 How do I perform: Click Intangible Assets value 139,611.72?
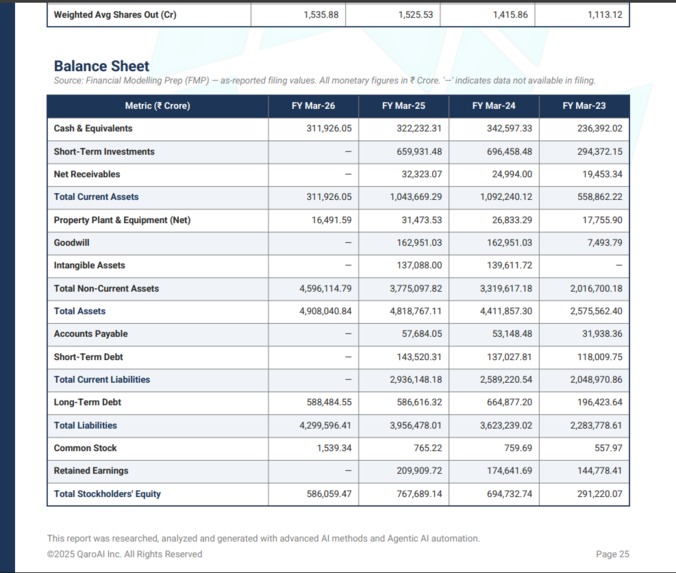510,266
